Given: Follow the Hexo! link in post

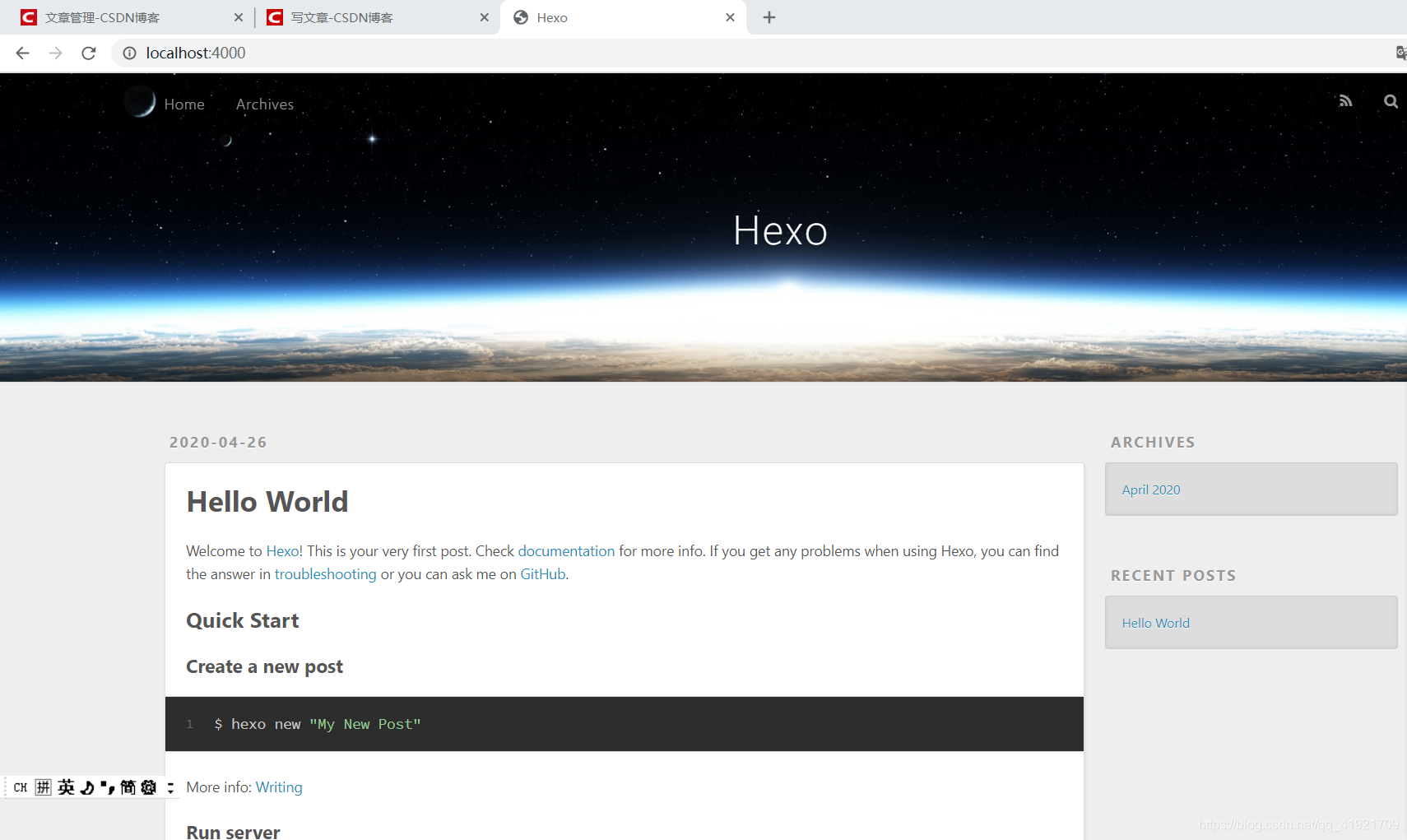Looking at the screenshot, I should [x=285, y=551].
